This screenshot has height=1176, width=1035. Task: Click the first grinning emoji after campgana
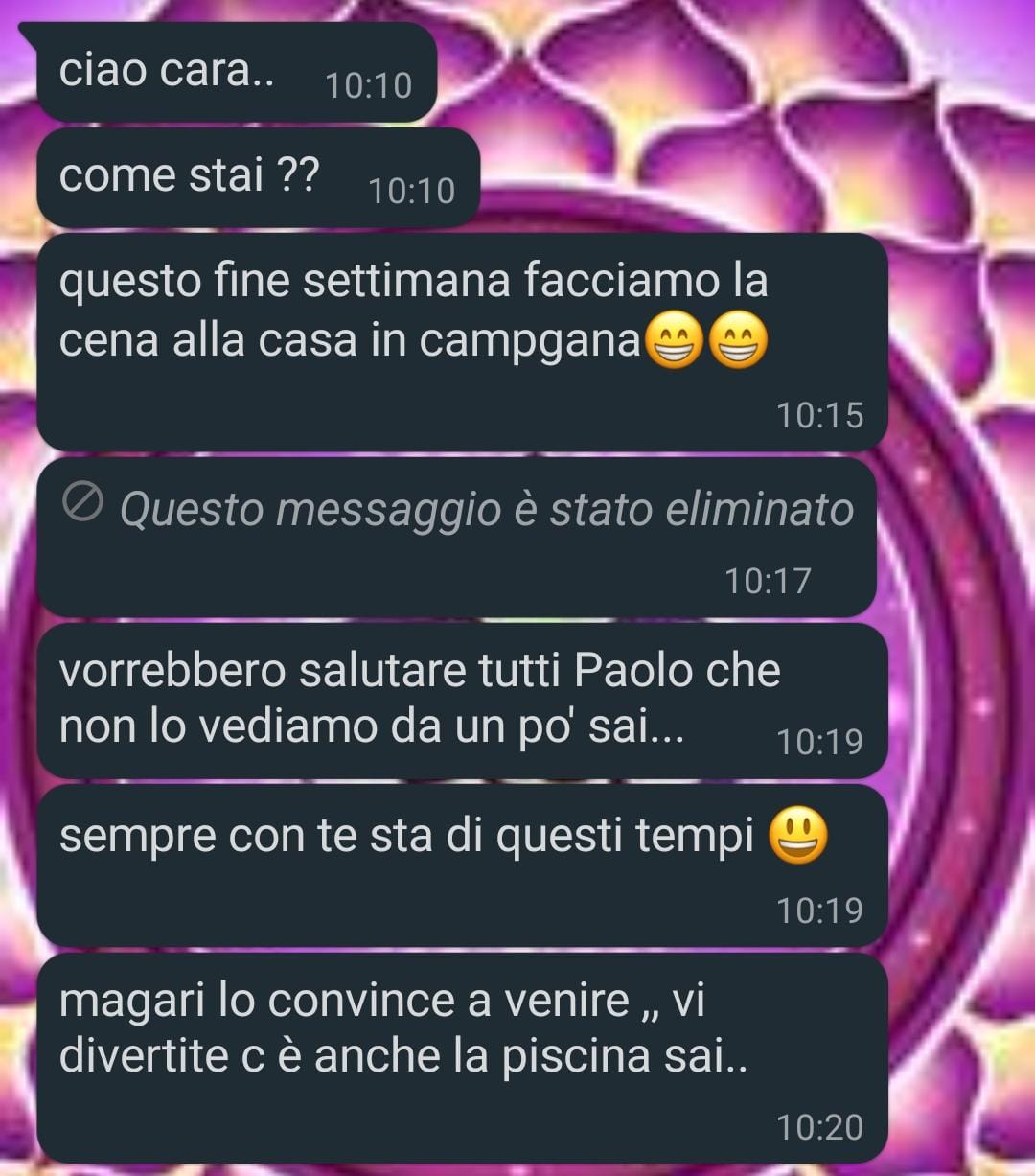[675, 341]
